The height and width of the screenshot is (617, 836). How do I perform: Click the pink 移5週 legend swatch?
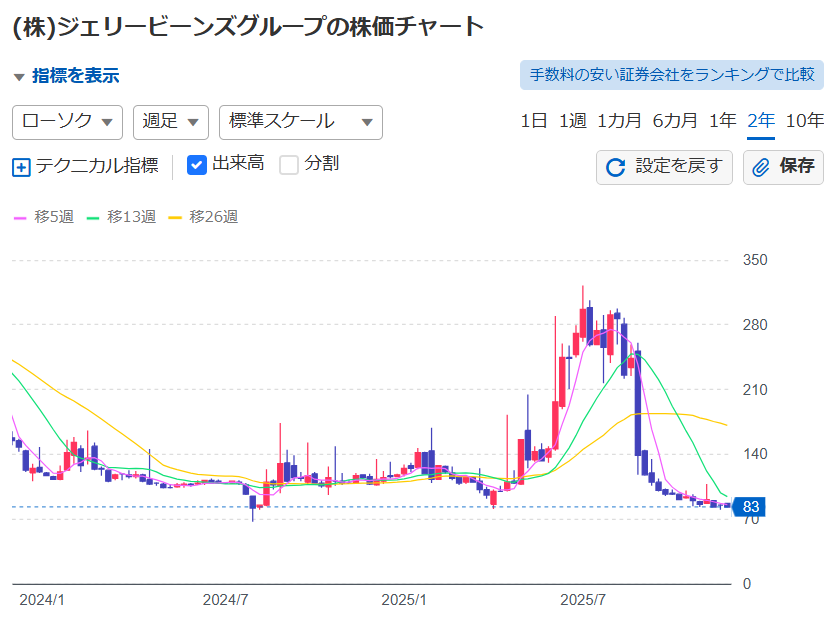tap(19, 217)
